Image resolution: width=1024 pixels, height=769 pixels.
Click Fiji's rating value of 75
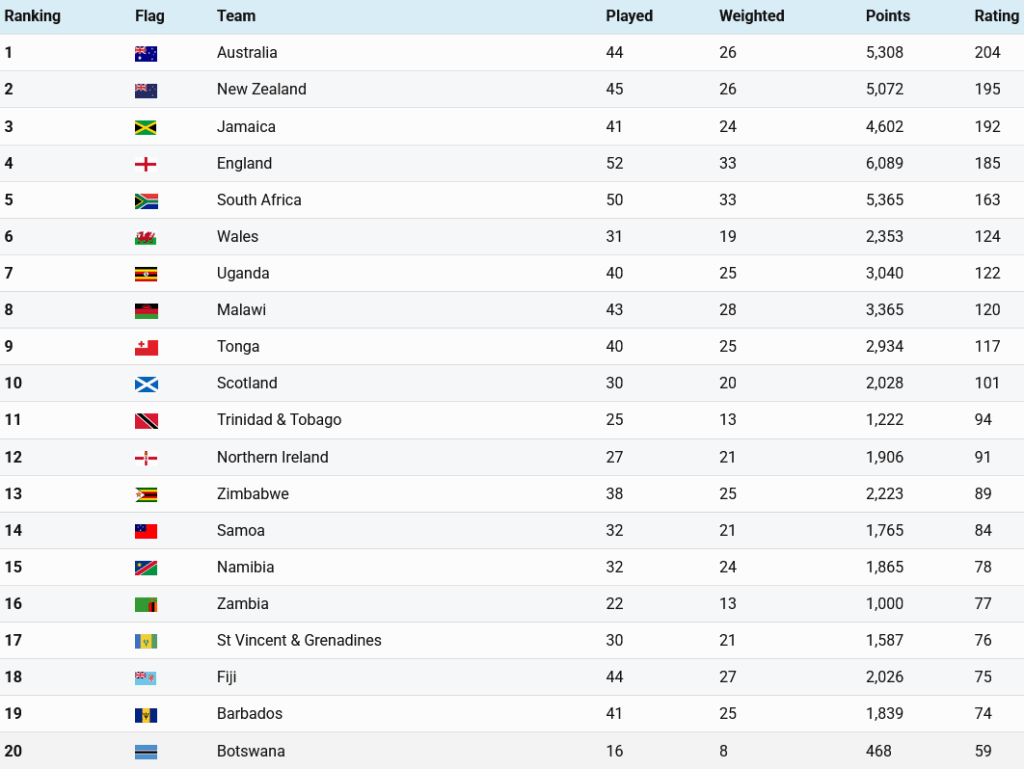pyautogui.click(x=983, y=677)
